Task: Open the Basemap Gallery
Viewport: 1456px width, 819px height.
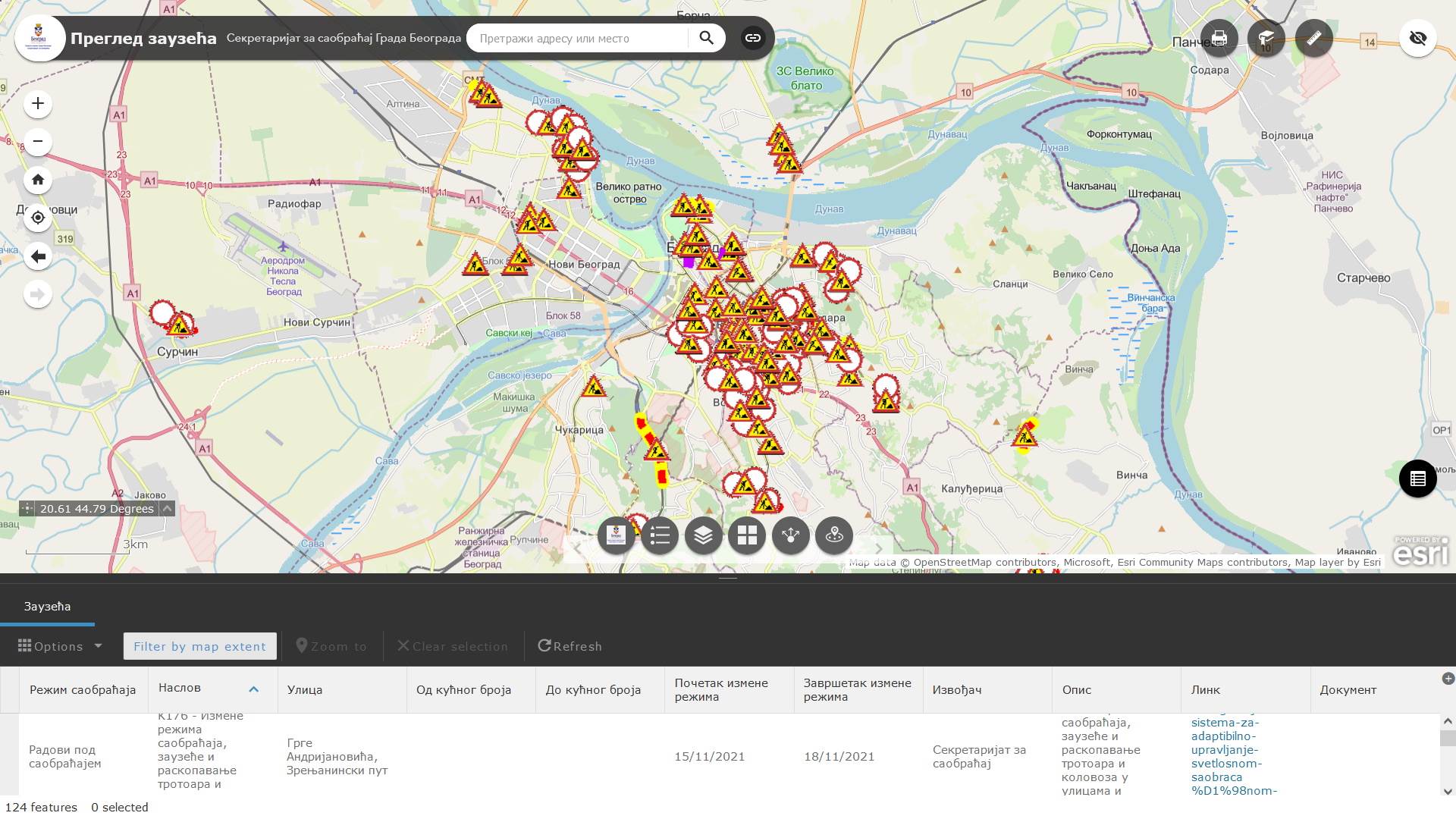Action: [x=747, y=535]
